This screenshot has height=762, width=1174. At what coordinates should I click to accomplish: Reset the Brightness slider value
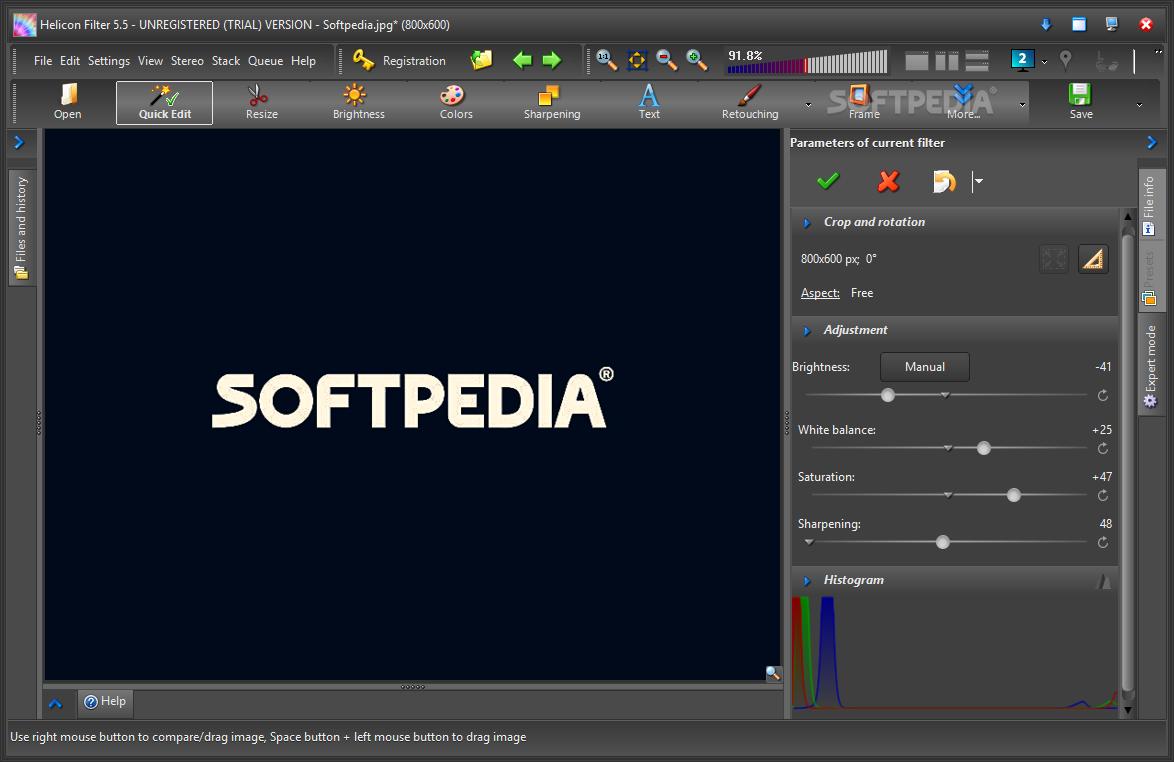1103,396
